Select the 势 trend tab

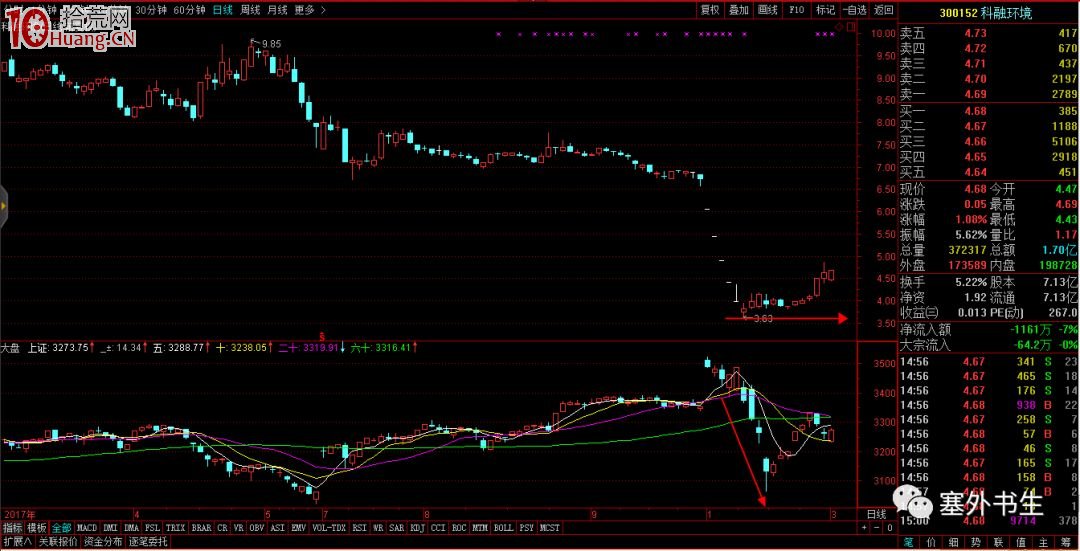pyautogui.click(x=977, y=541)
